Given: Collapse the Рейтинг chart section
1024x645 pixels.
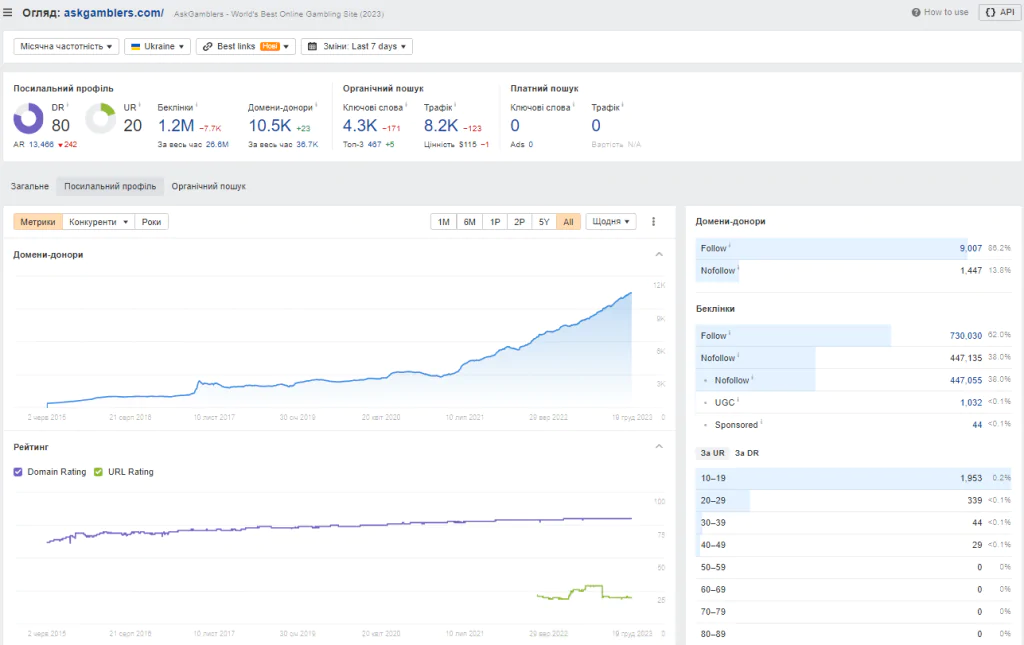Looking at the screenshot, I should [x=659, y=447].
